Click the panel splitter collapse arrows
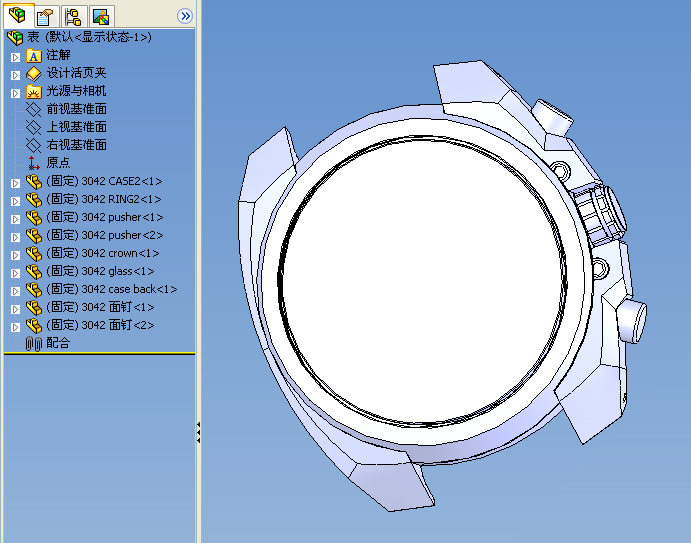The width and height of the screenshot is (691, 543). click(x=198, y=432)
